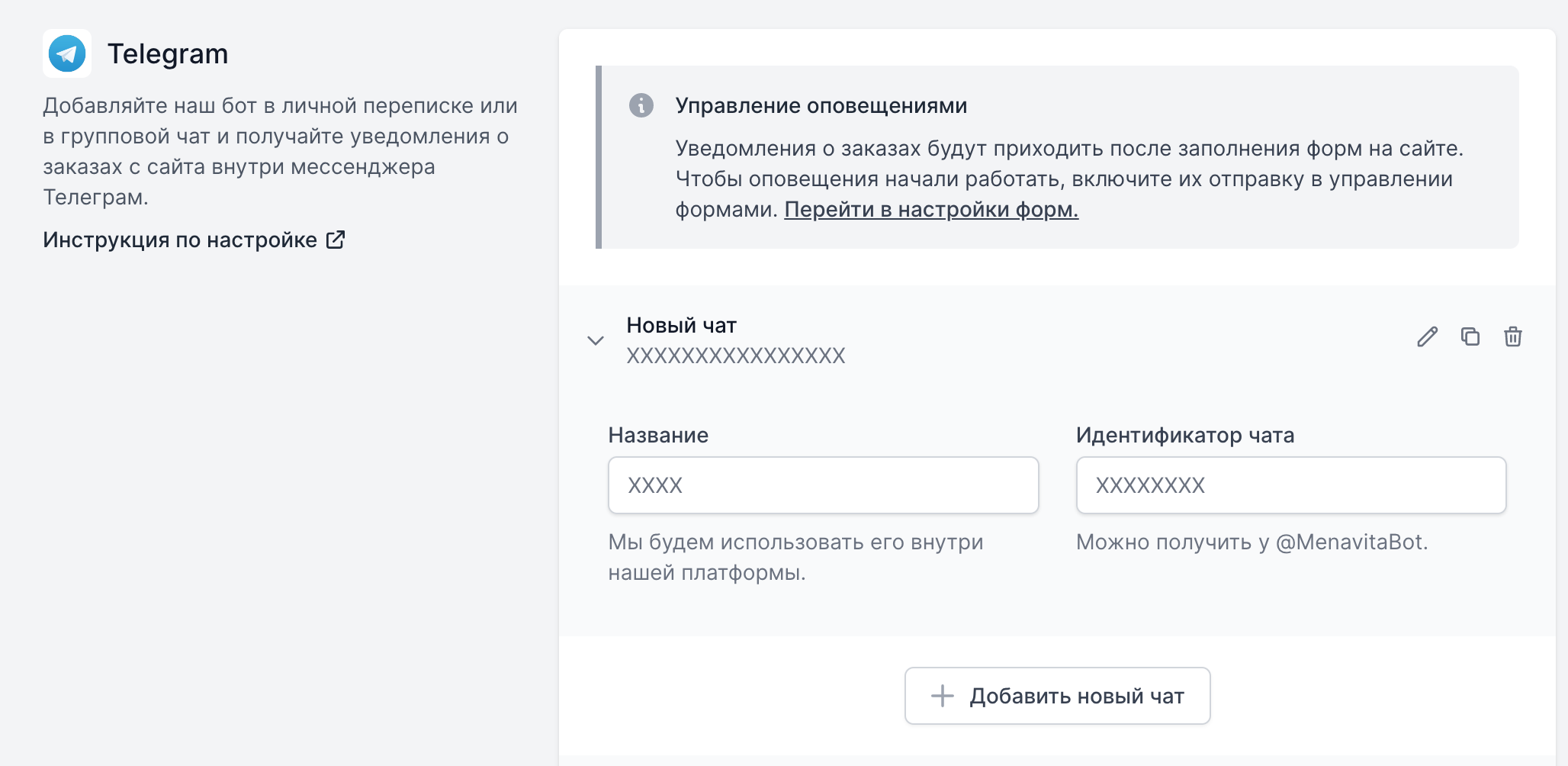Delete Новый чат with the trash icon
The height and width of the screenshot is (766, 1568).
click(x=1513, y=336)
